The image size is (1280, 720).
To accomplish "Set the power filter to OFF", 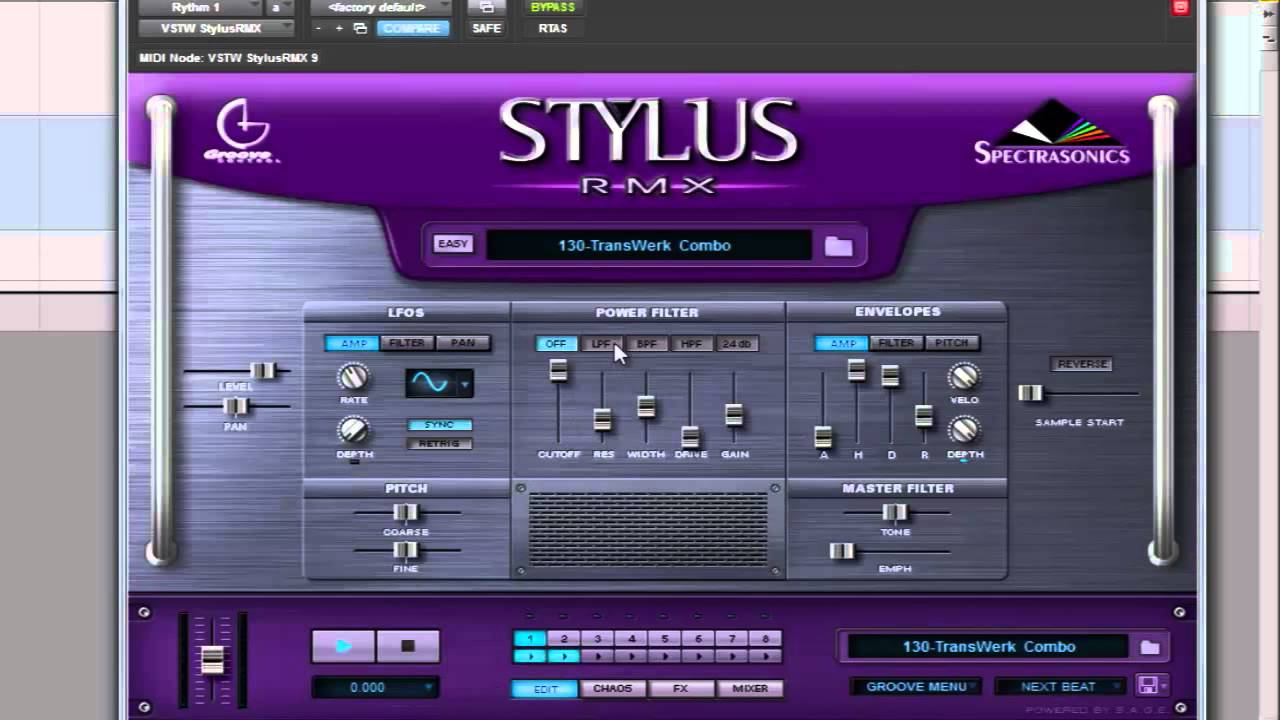I will pos(555,344).
